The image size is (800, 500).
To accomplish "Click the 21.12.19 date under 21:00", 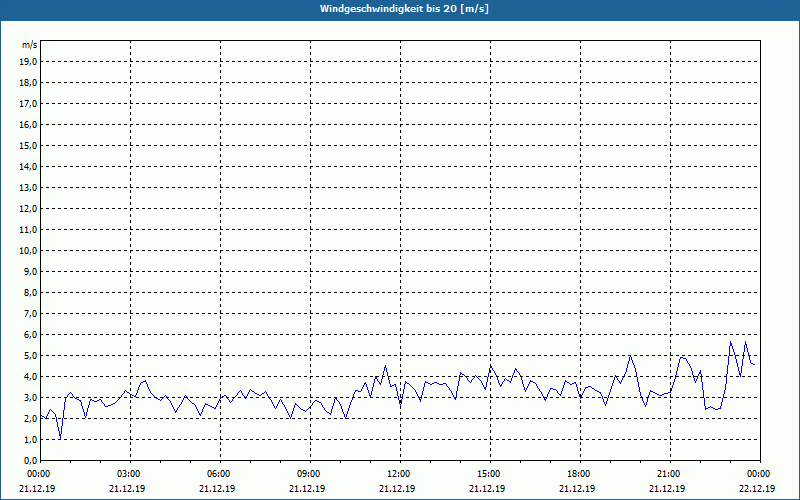I will [x=667, y=488].
